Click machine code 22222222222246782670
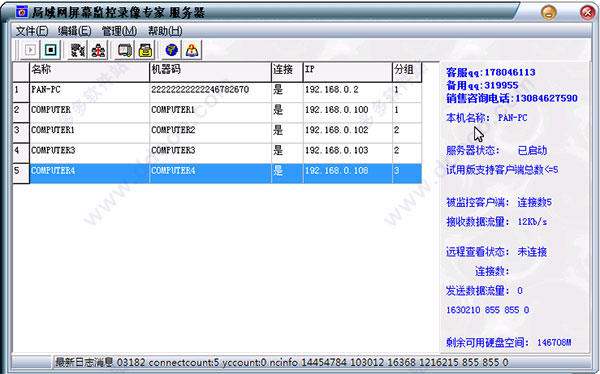 pos(210,92)
